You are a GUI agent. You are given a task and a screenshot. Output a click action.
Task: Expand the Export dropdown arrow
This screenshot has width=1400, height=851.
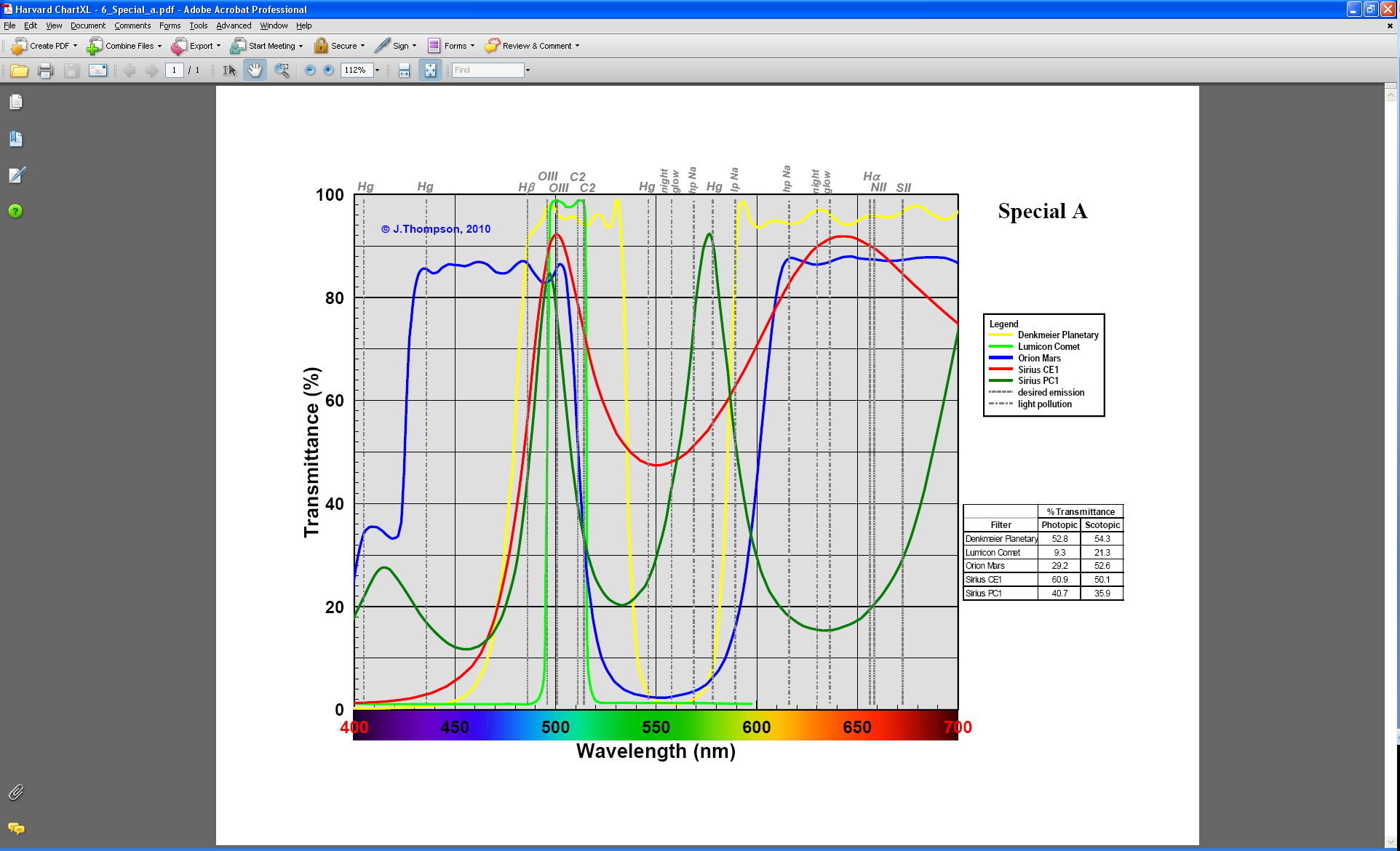(x=218, y=46)
